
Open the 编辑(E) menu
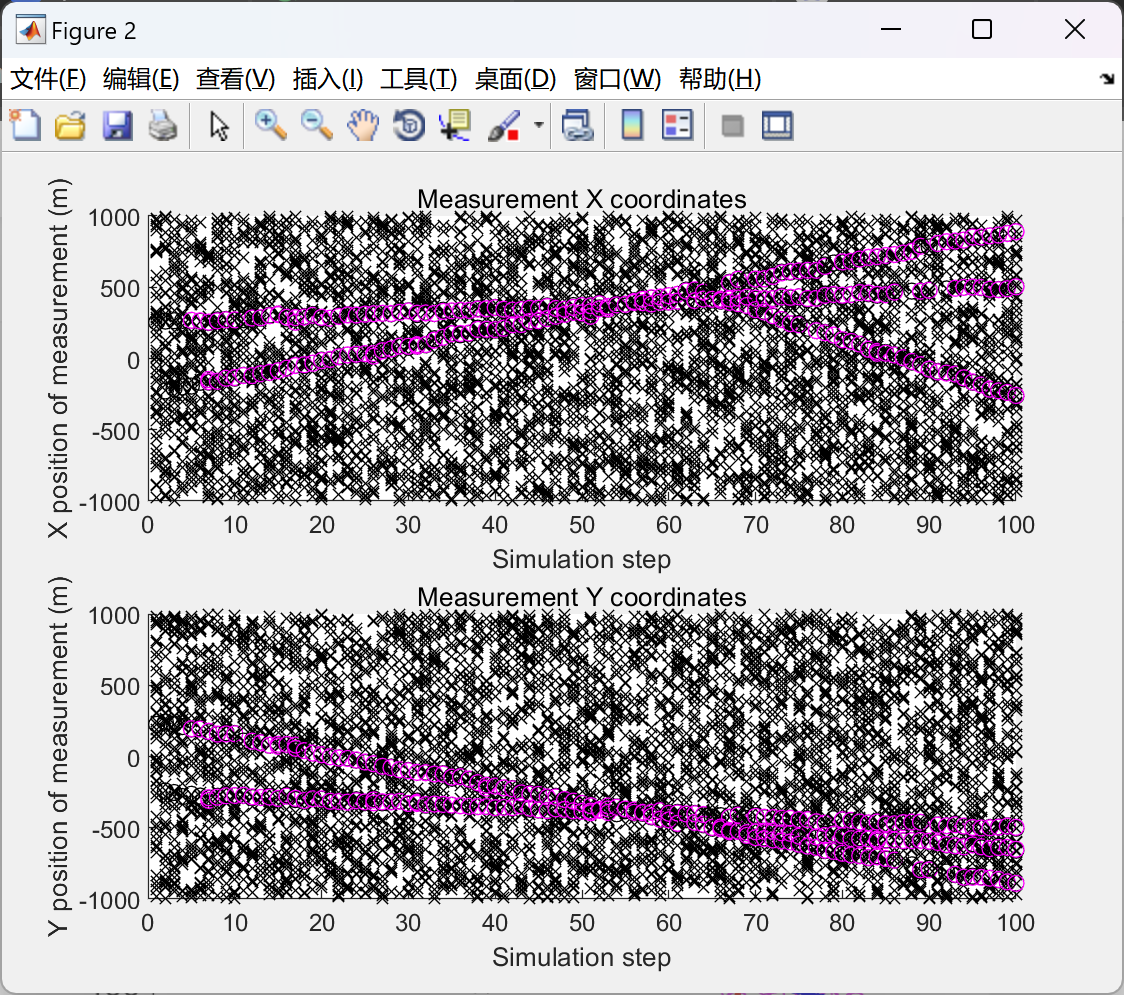(x=140, y=79)
